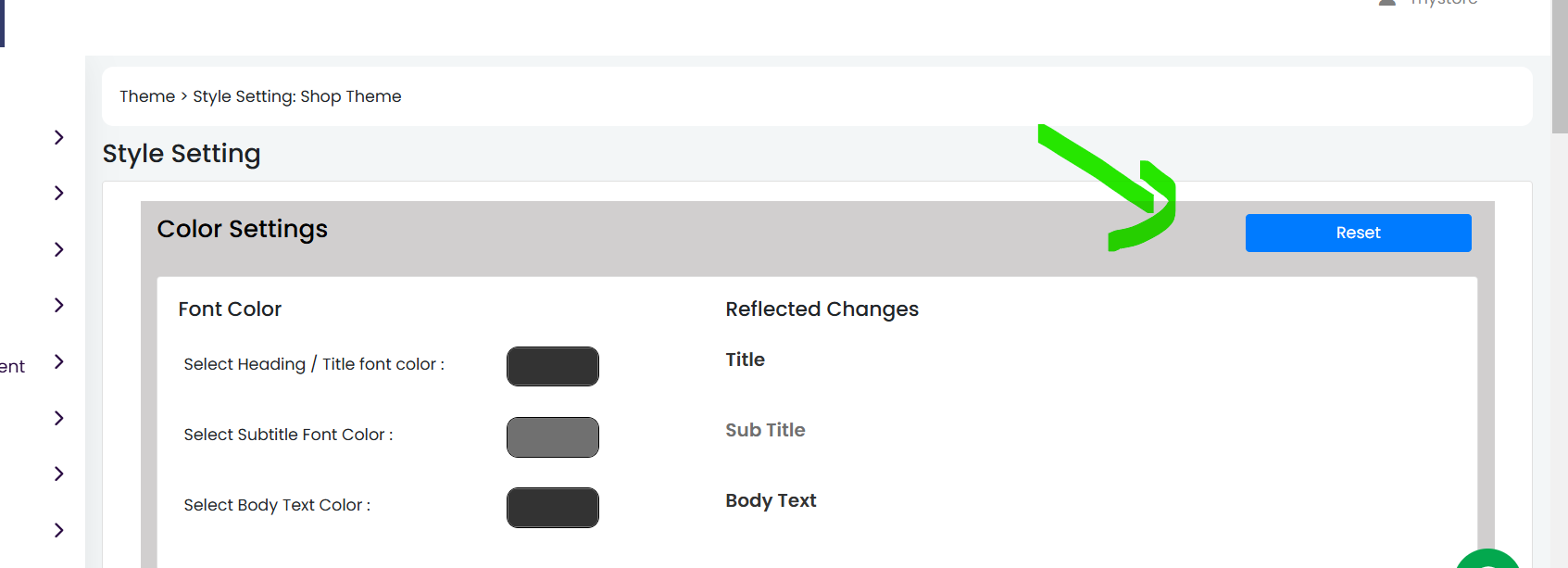Expand the topmost sidebar chevron
The width and height of the screenshot is (1568, 568).
click(59, 137)
